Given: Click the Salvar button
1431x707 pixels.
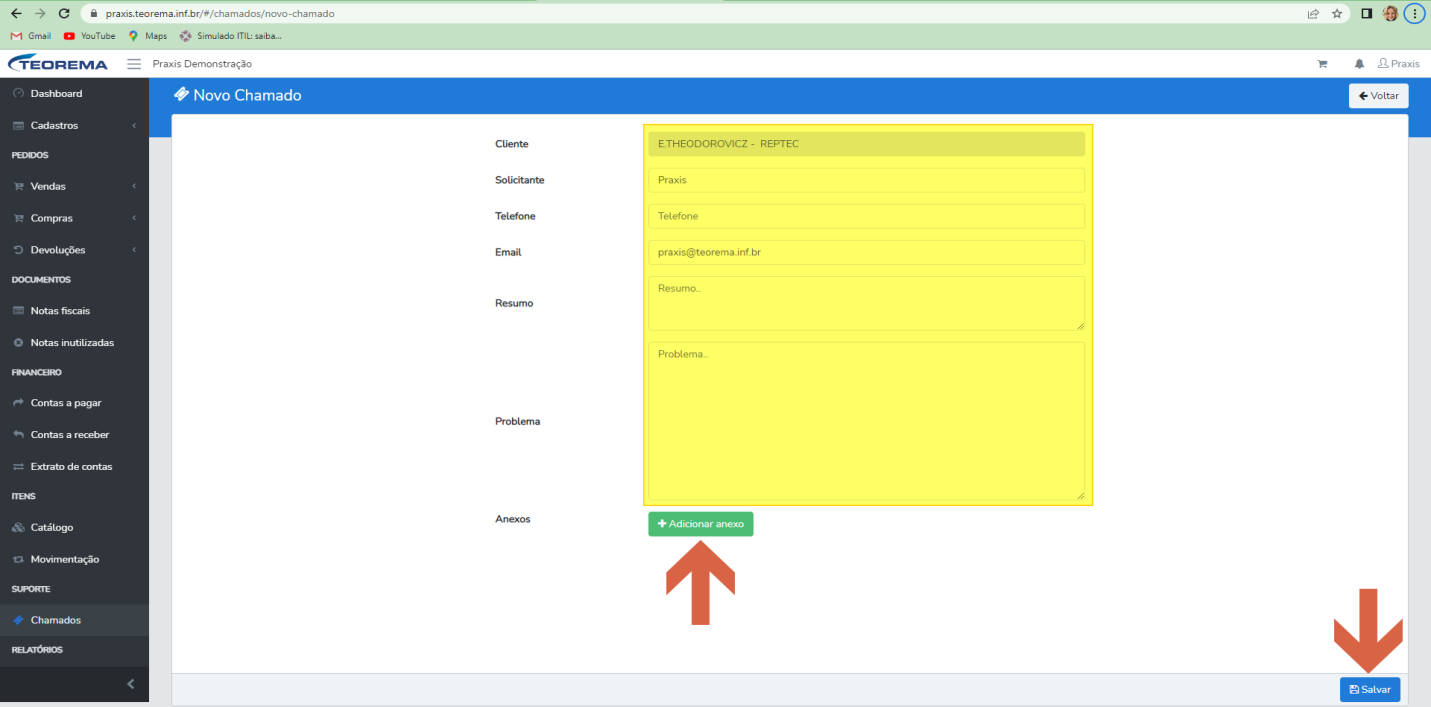Looking at the screenshot, I should point(1370,690).
